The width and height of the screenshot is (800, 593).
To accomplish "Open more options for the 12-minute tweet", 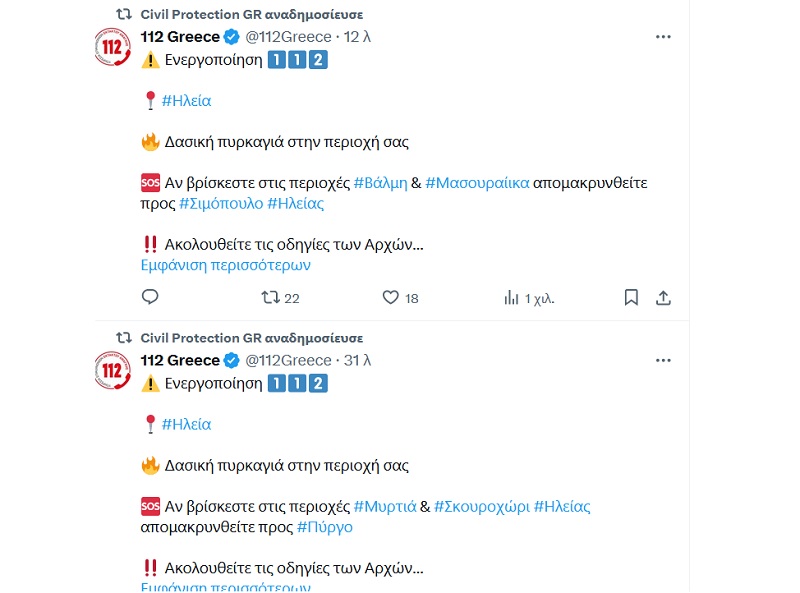I will point(662,37).
